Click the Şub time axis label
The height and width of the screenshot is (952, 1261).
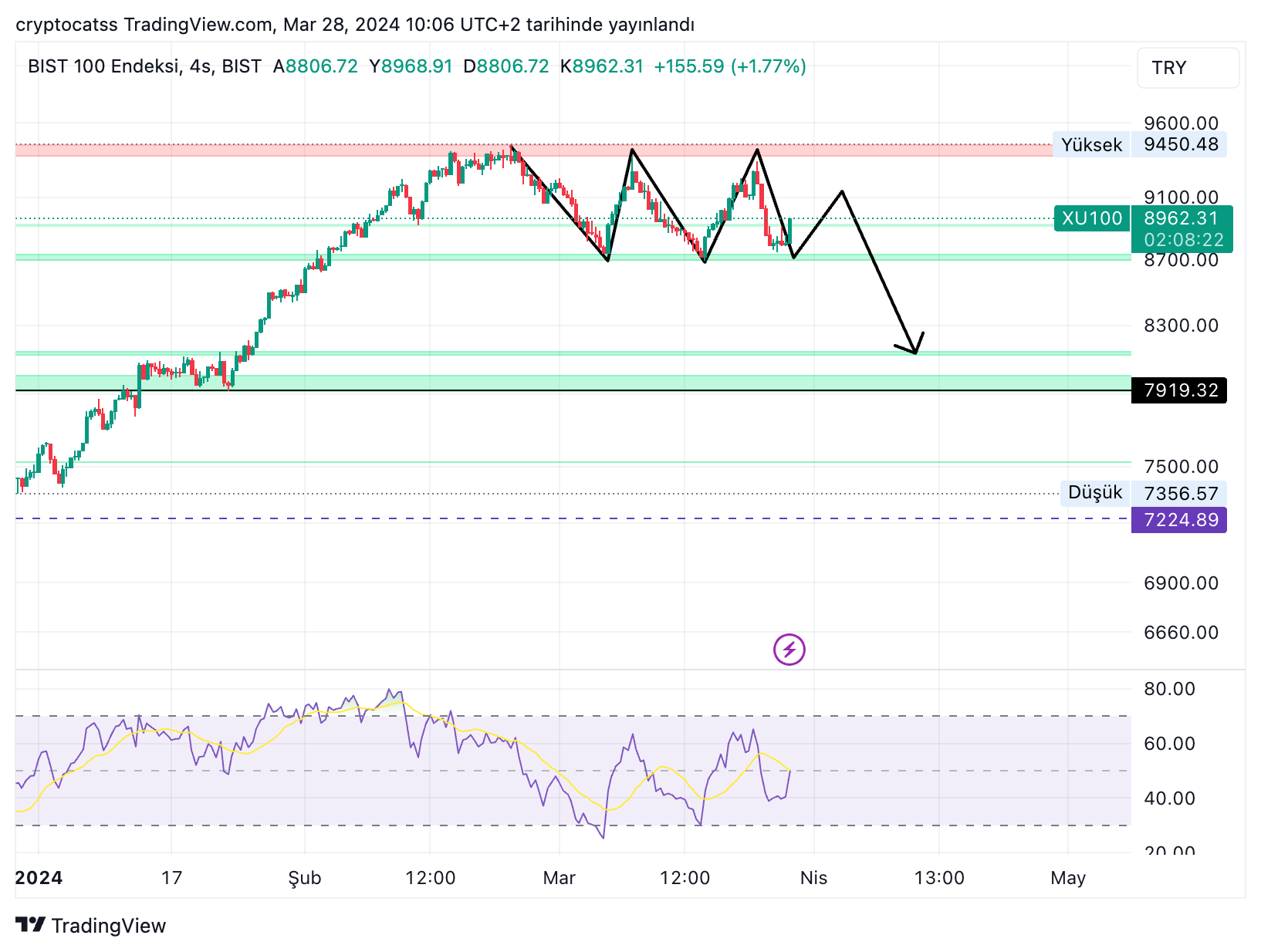click(x=304, y=878)
